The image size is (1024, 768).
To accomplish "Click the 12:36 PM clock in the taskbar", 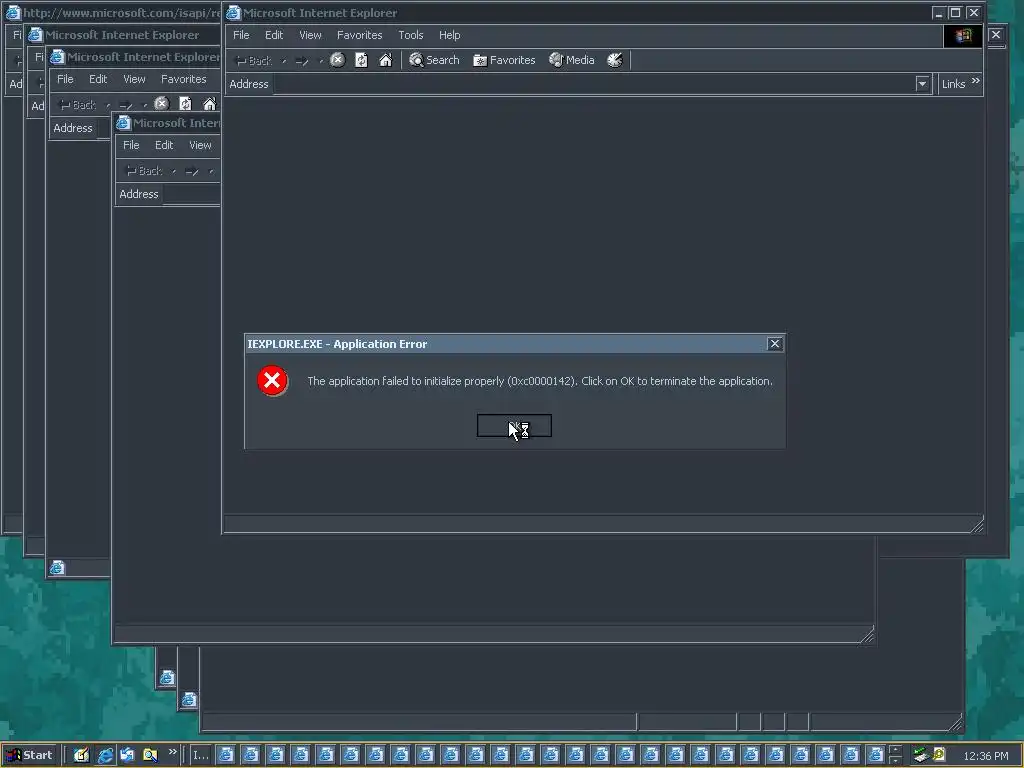I will [985, 756].
